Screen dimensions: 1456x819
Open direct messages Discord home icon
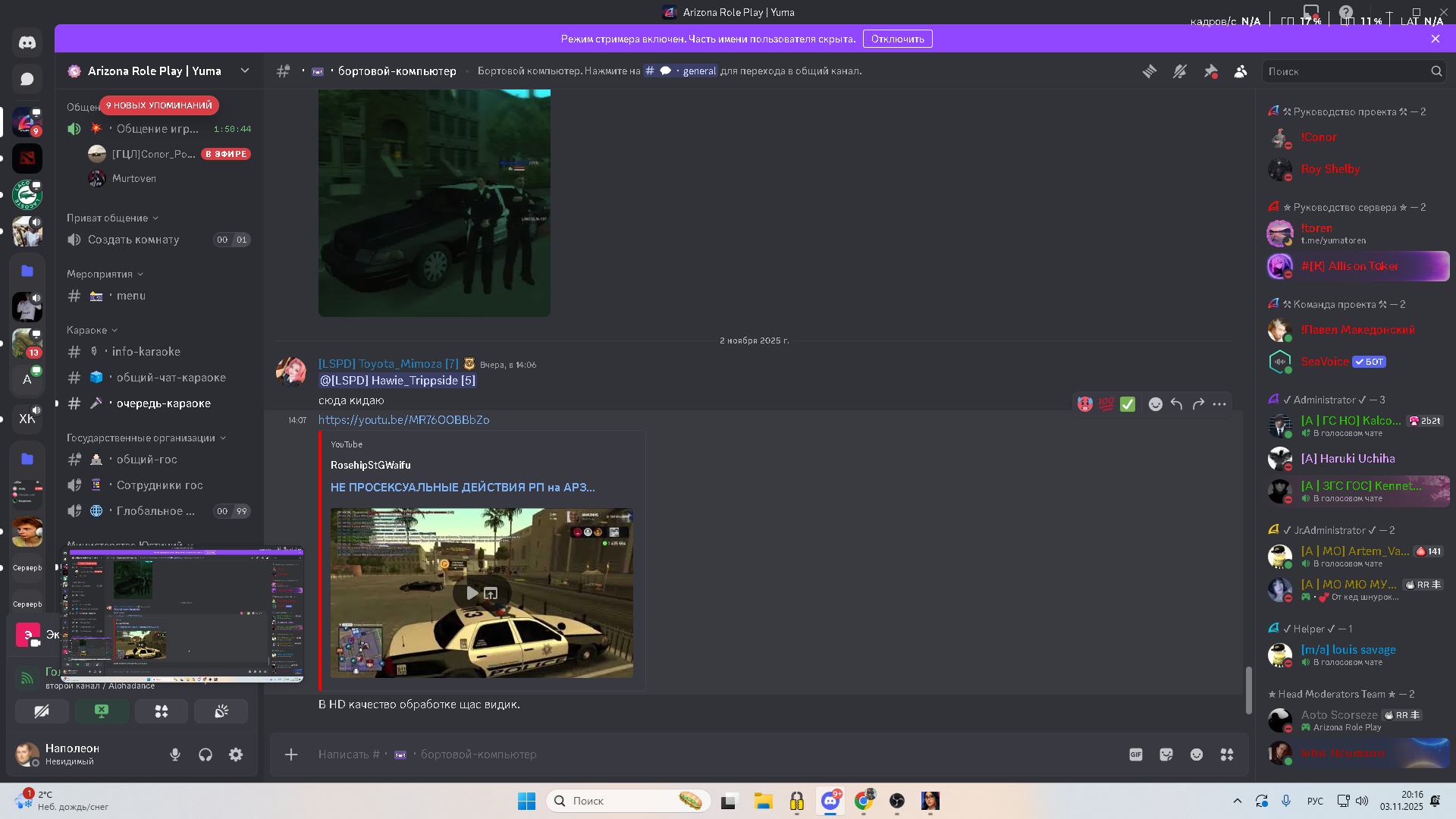point(27,42)
